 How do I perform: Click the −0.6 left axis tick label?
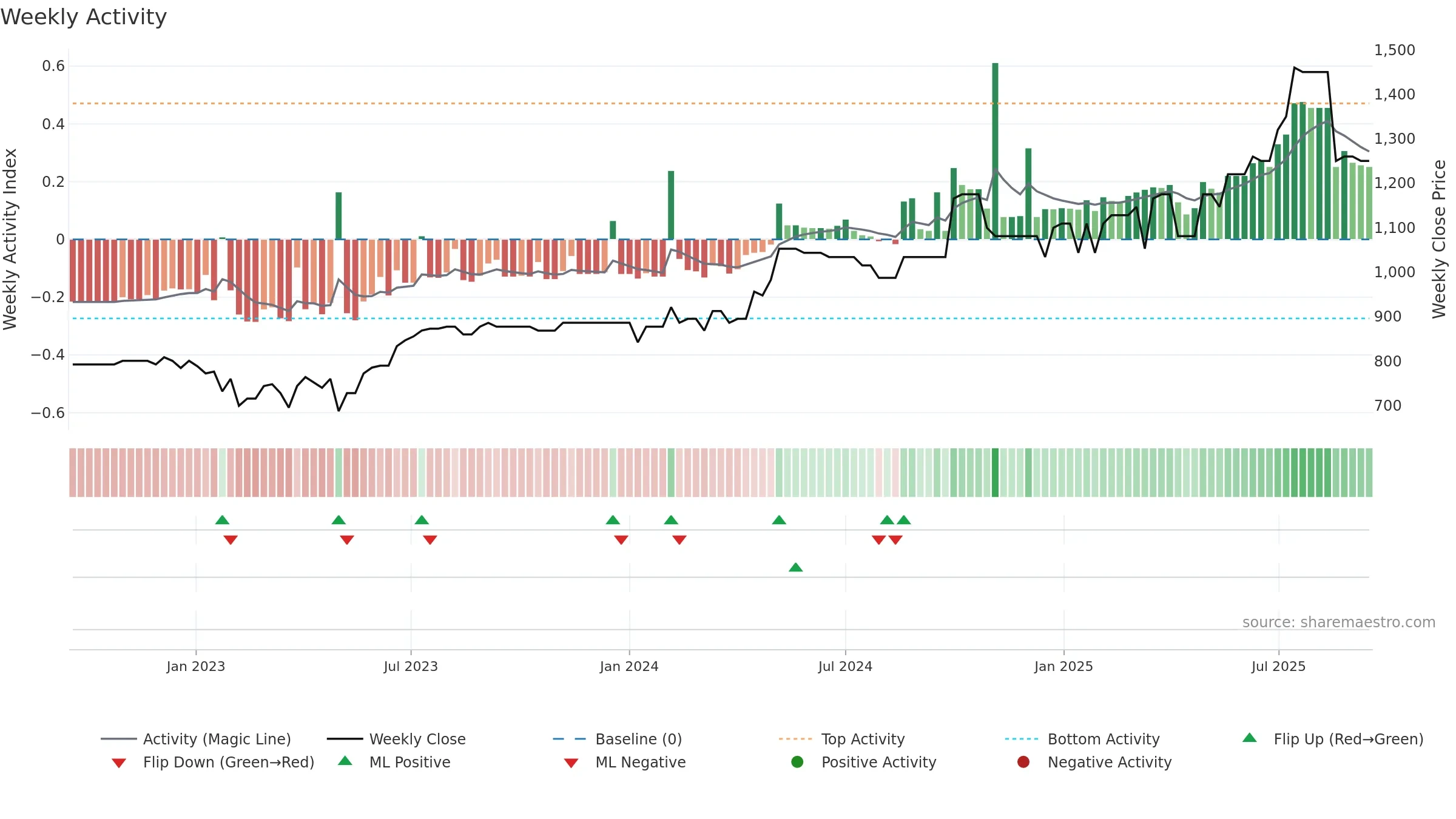[48, 413]
